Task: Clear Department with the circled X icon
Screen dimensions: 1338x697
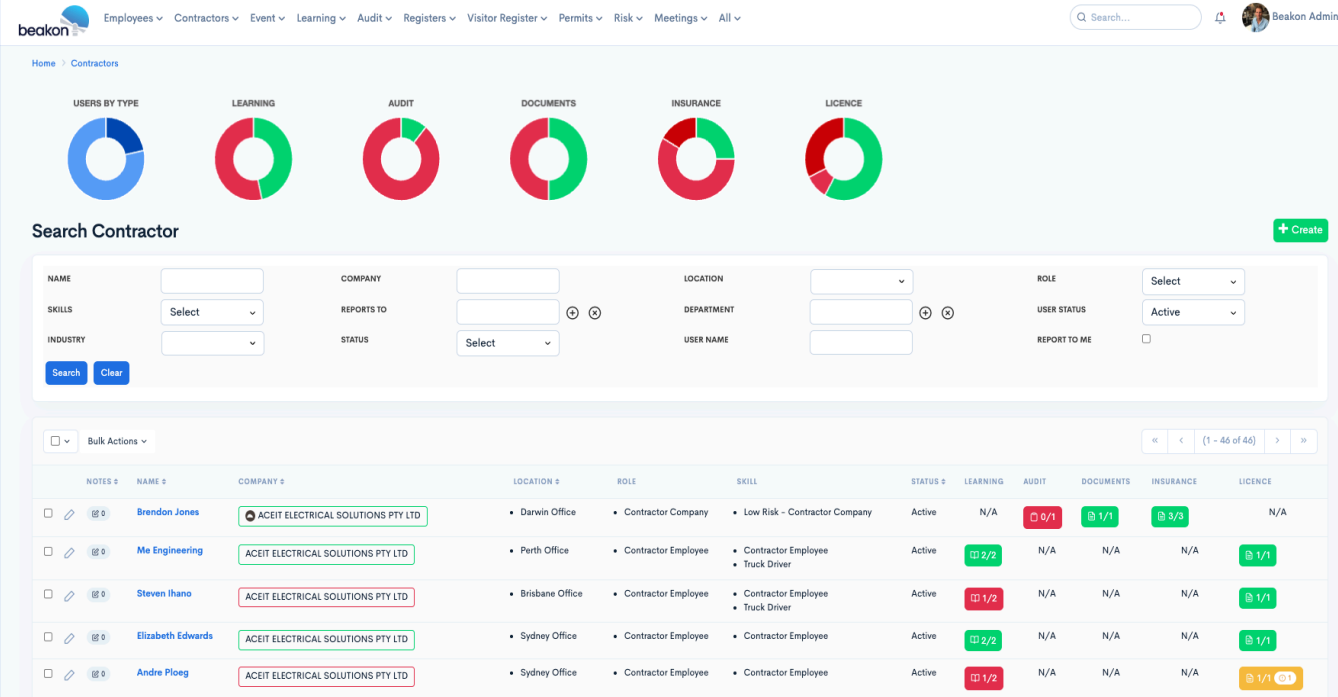Action: (948, 313)
